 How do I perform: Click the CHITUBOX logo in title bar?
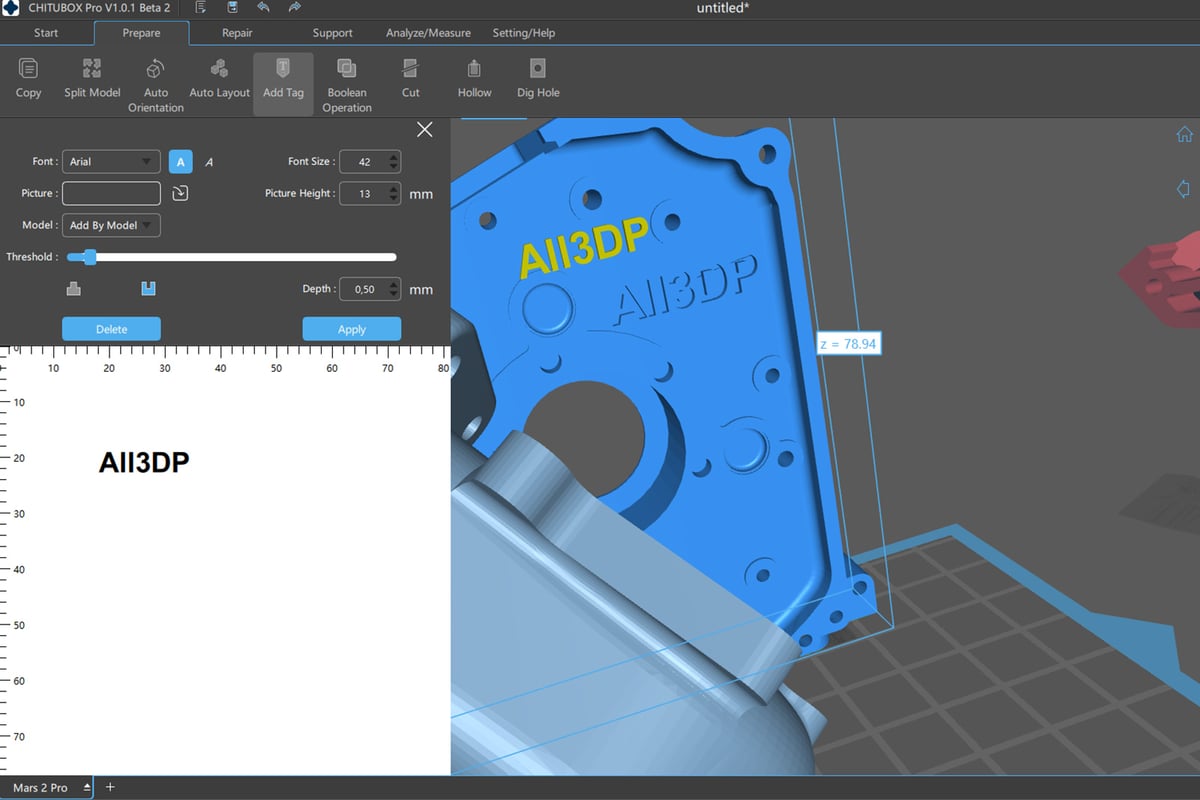pos(12,8)
